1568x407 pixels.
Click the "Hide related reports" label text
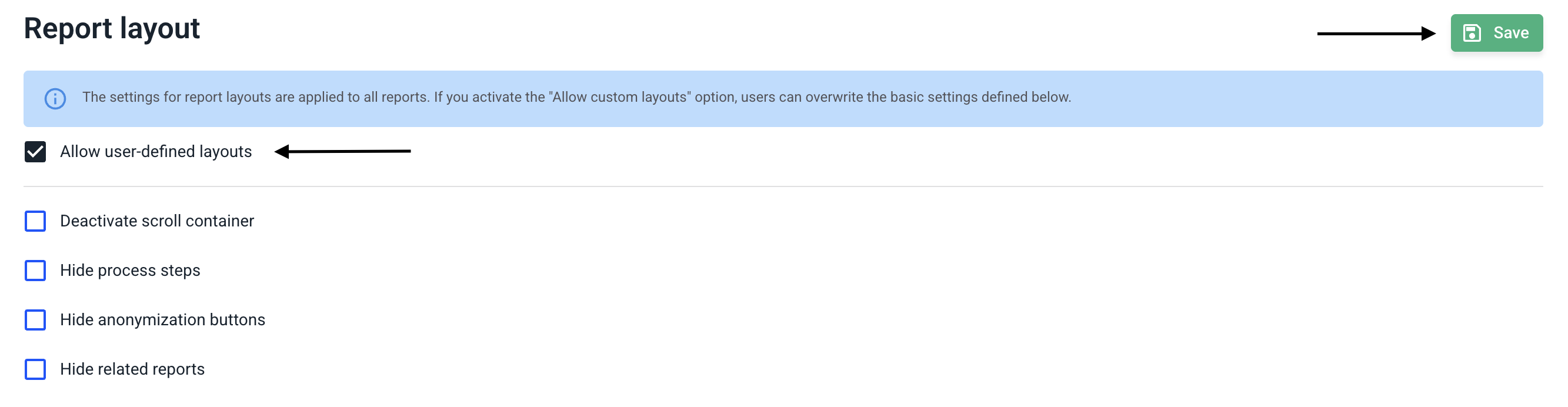click(x=132, y=369)
